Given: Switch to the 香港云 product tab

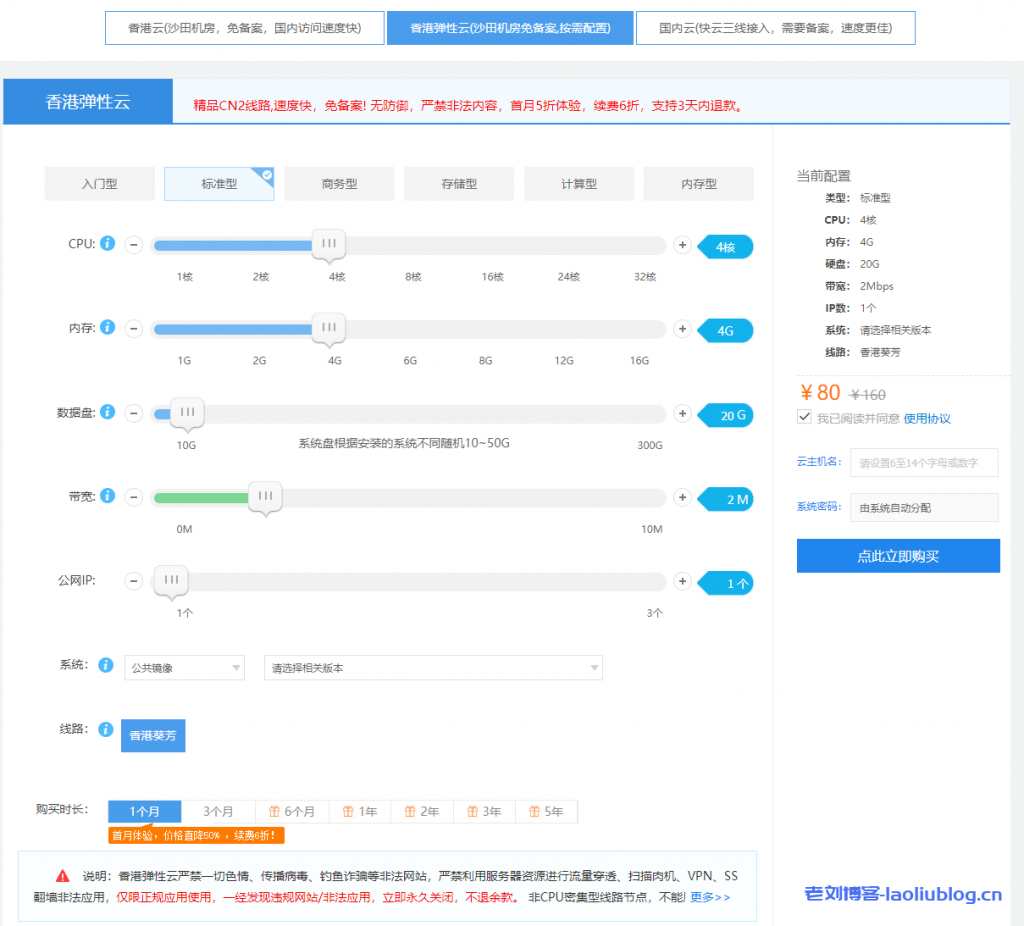Looking at the screenshot, I should (x=243, y=28).
